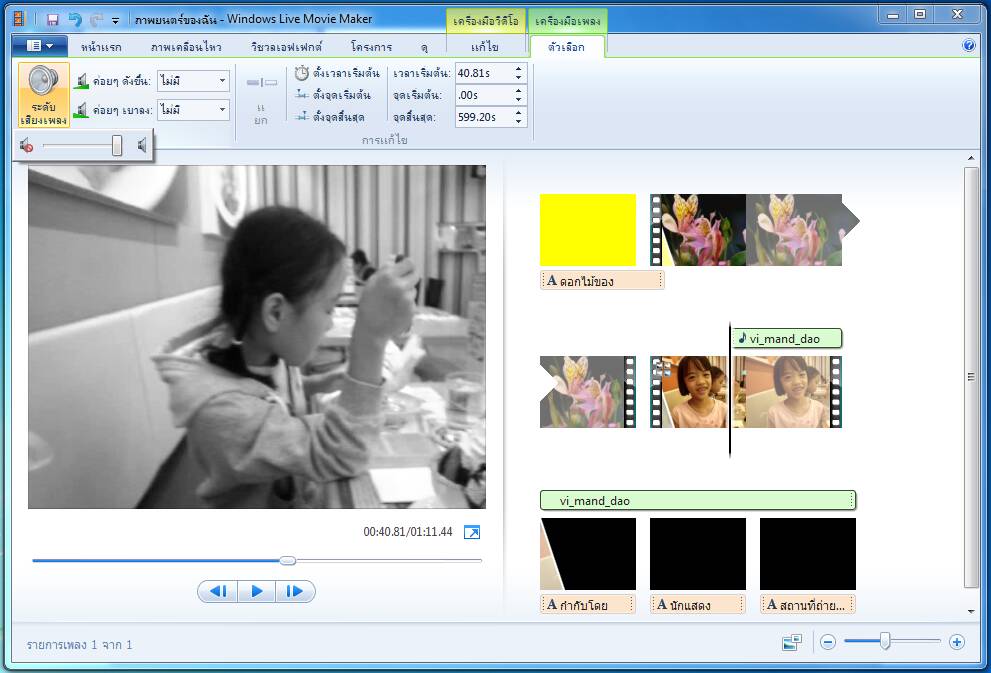Viewport: 991px width, 673px height.
Task: Open the full screen preview icon
Action: (473, 532)
